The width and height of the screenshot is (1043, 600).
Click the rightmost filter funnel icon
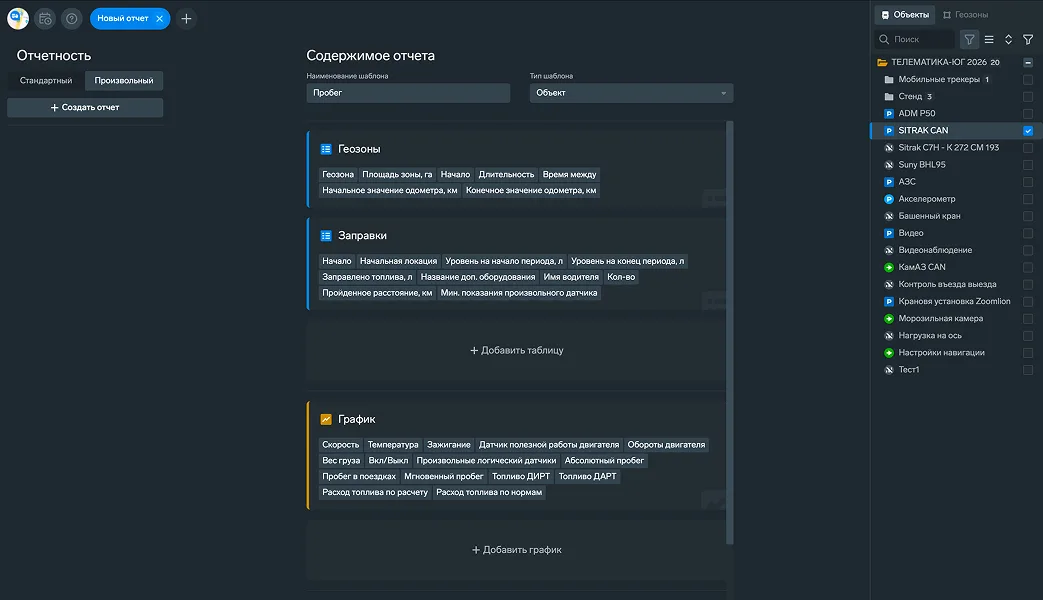pyautogui.click(x=1028, y=39)
